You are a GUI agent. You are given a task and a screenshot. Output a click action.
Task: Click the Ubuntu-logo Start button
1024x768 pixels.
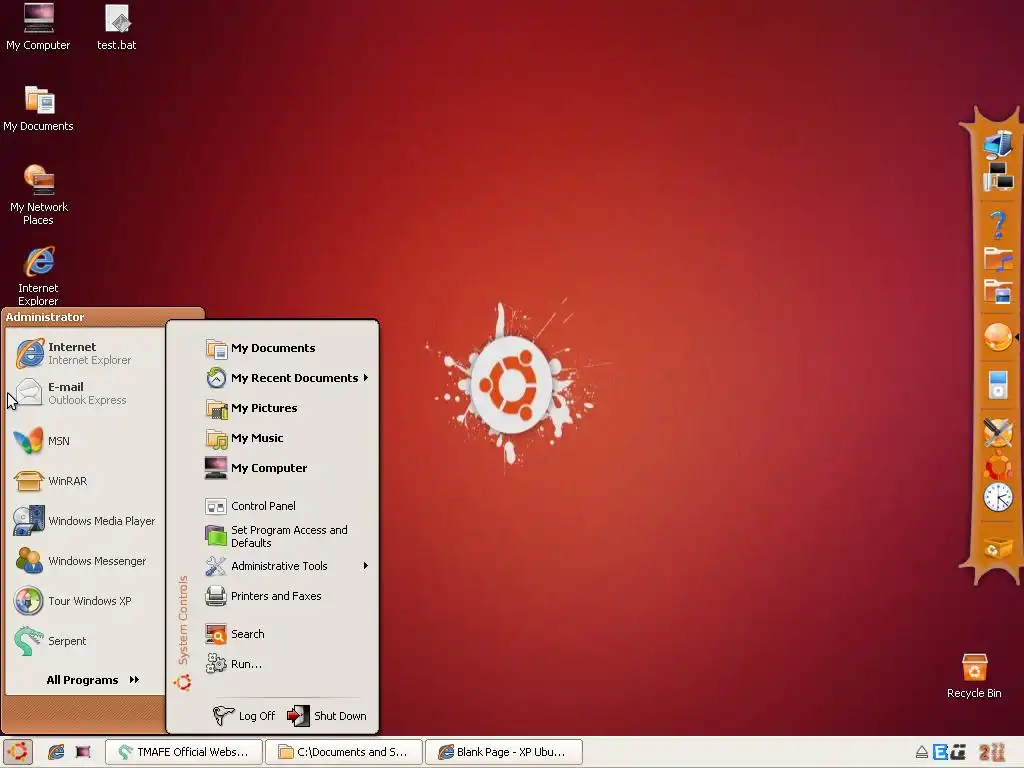pos(18,752)
